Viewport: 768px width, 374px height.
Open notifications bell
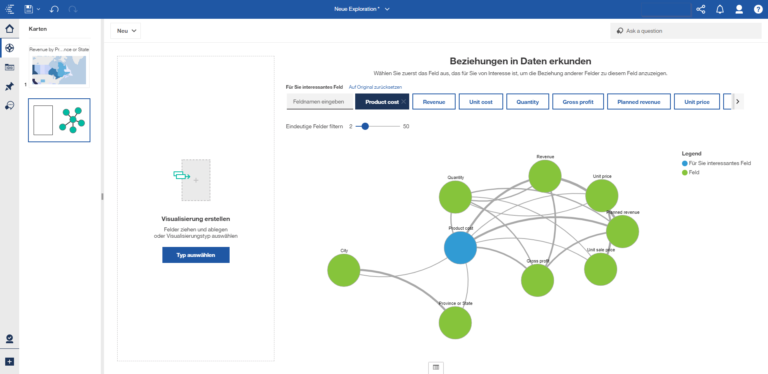click(x=720, y=9)
